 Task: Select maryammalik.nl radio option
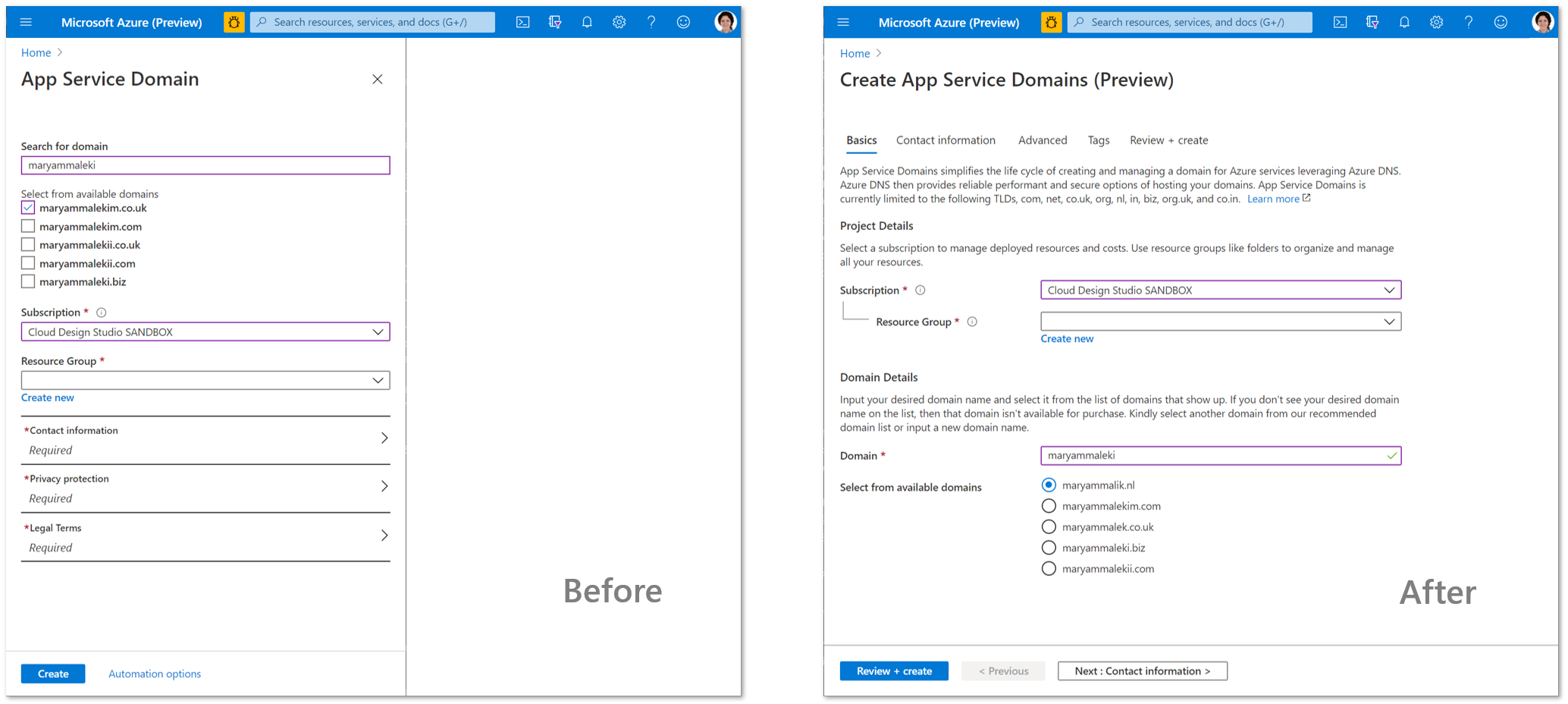(x=1049, y=485)
